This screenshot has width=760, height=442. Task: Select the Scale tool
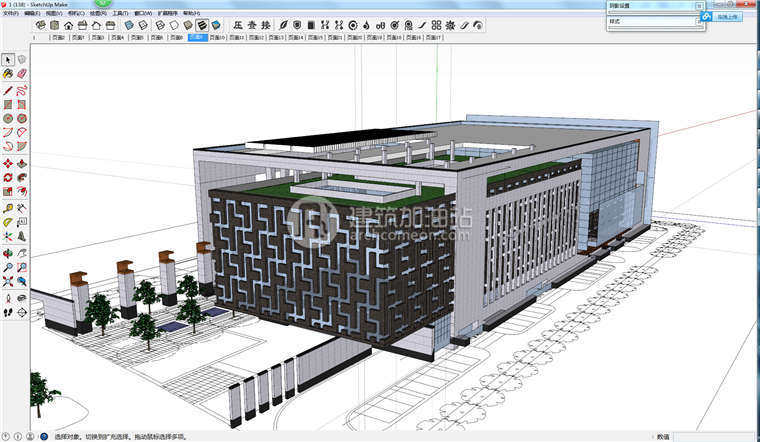(8, 192)
